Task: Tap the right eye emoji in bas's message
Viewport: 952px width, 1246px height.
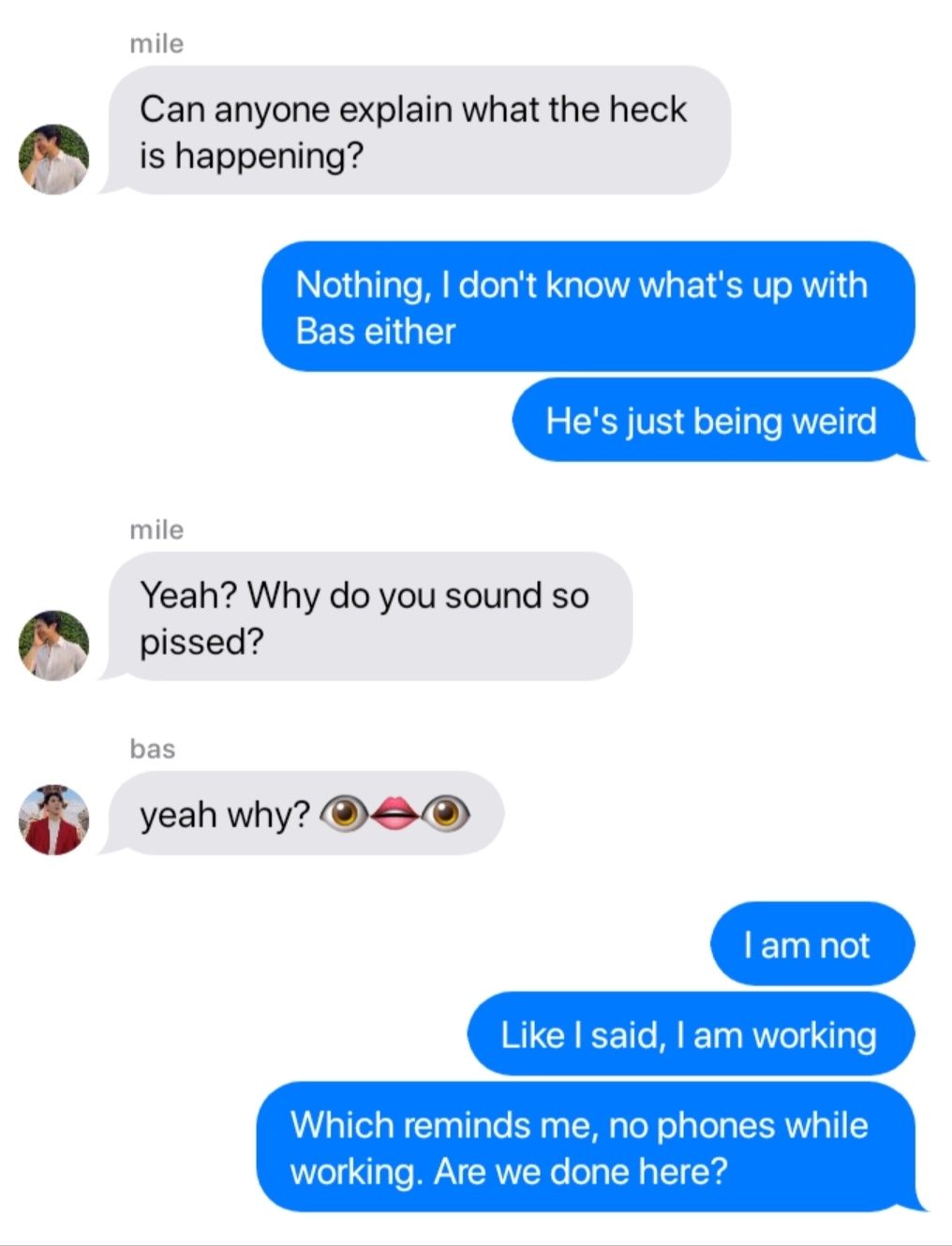Action: coord(445,813)
